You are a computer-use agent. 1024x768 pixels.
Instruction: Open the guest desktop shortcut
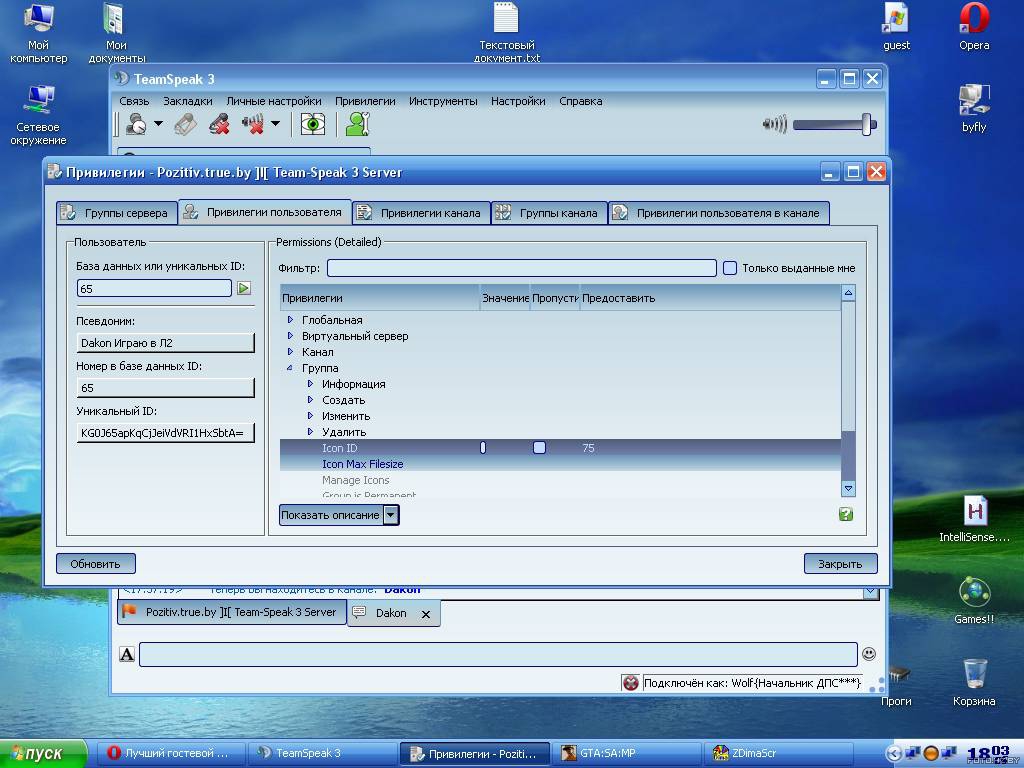[896, 27]
